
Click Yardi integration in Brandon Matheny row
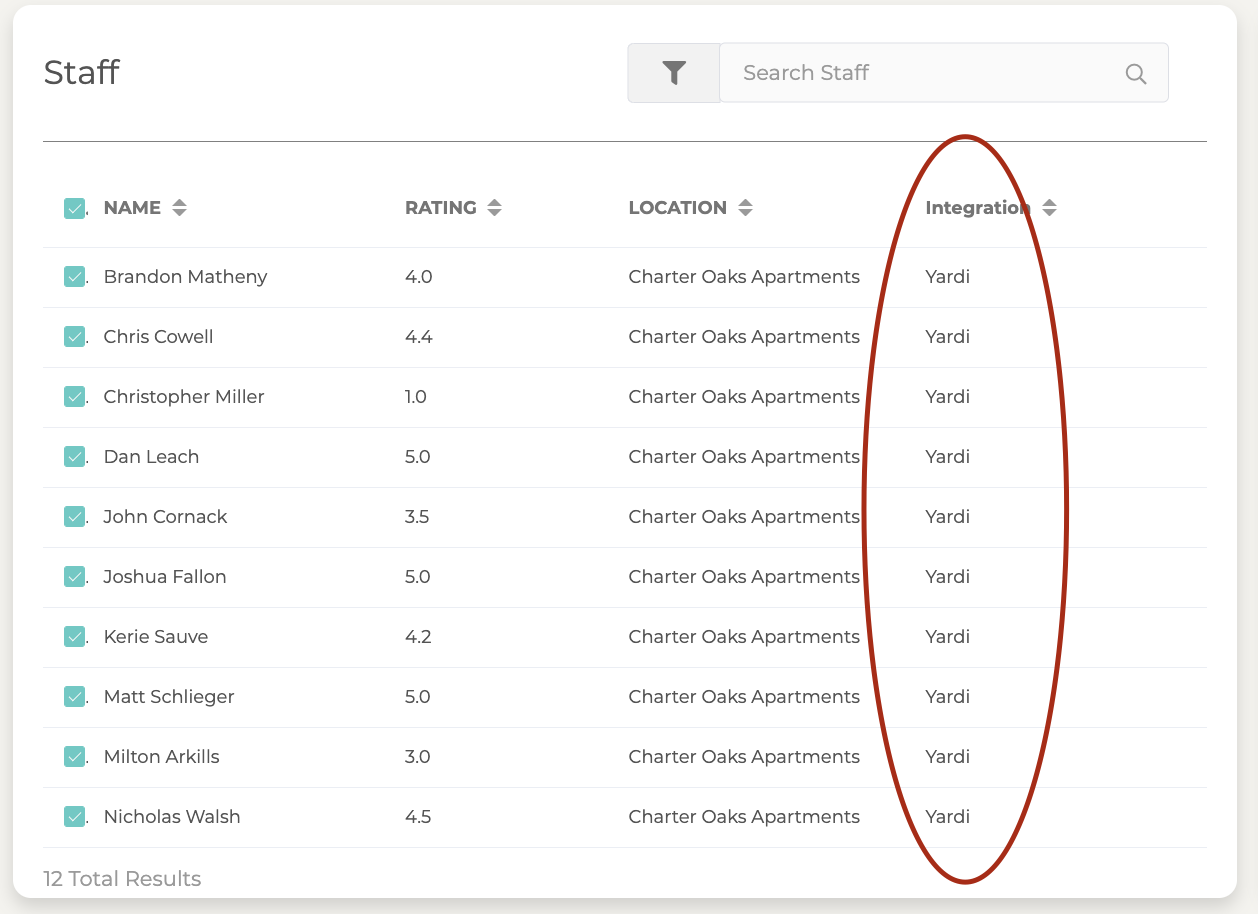(948, 277)
